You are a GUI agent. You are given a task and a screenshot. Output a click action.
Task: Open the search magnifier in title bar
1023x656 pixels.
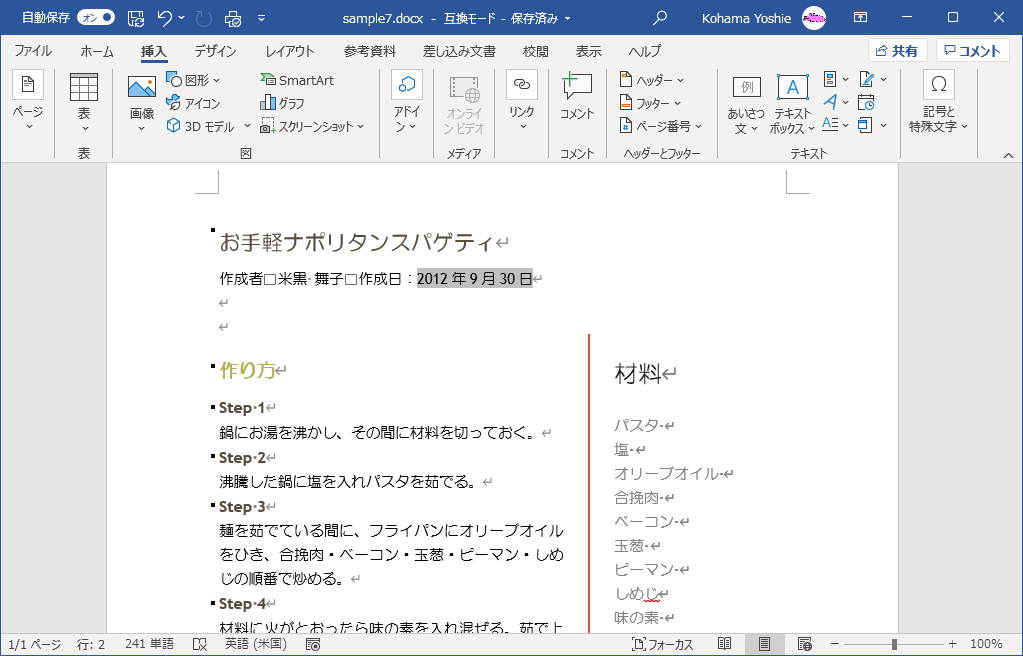click(660, 18)
